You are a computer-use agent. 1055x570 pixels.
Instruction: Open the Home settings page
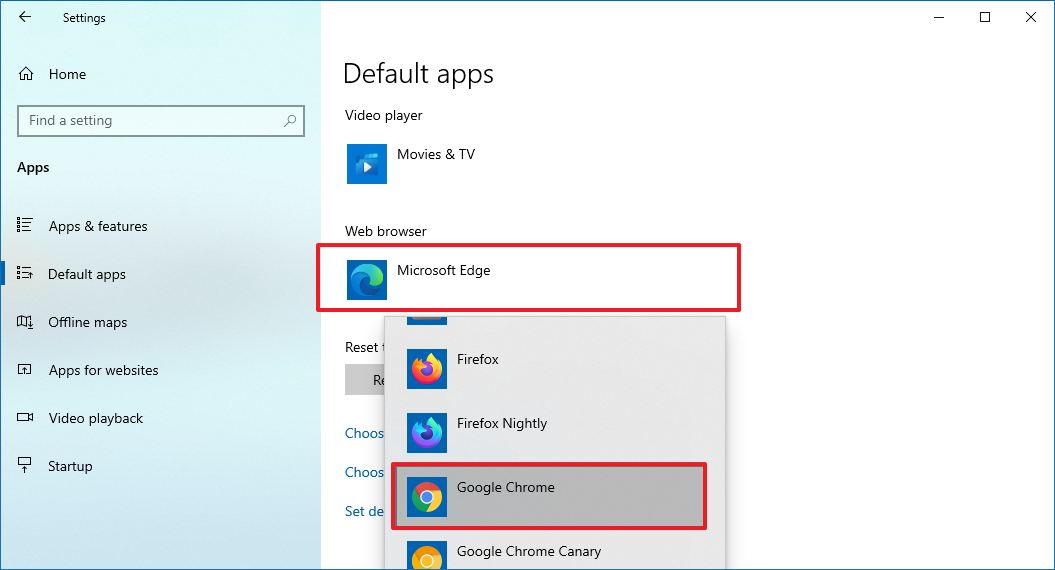pyautogui.click(x=67, y=74)
